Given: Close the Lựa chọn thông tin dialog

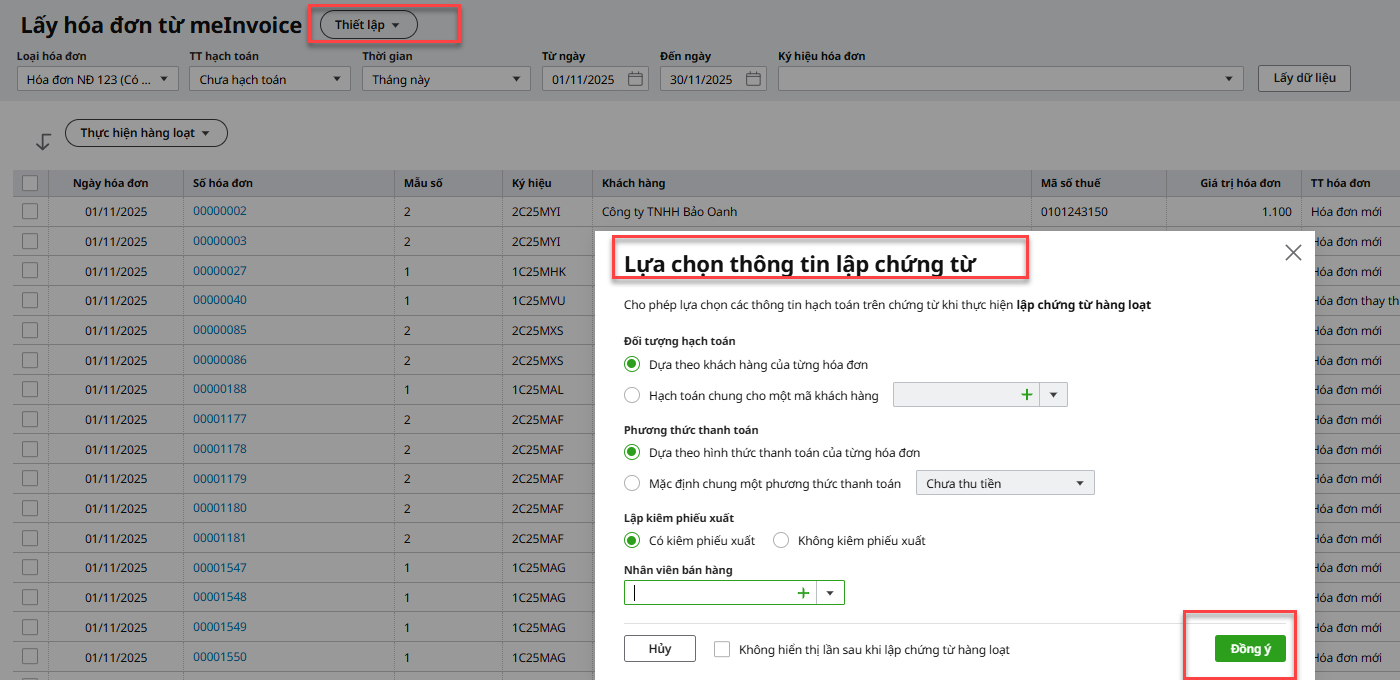Looking at the screenshot, I should (1293, 253).
